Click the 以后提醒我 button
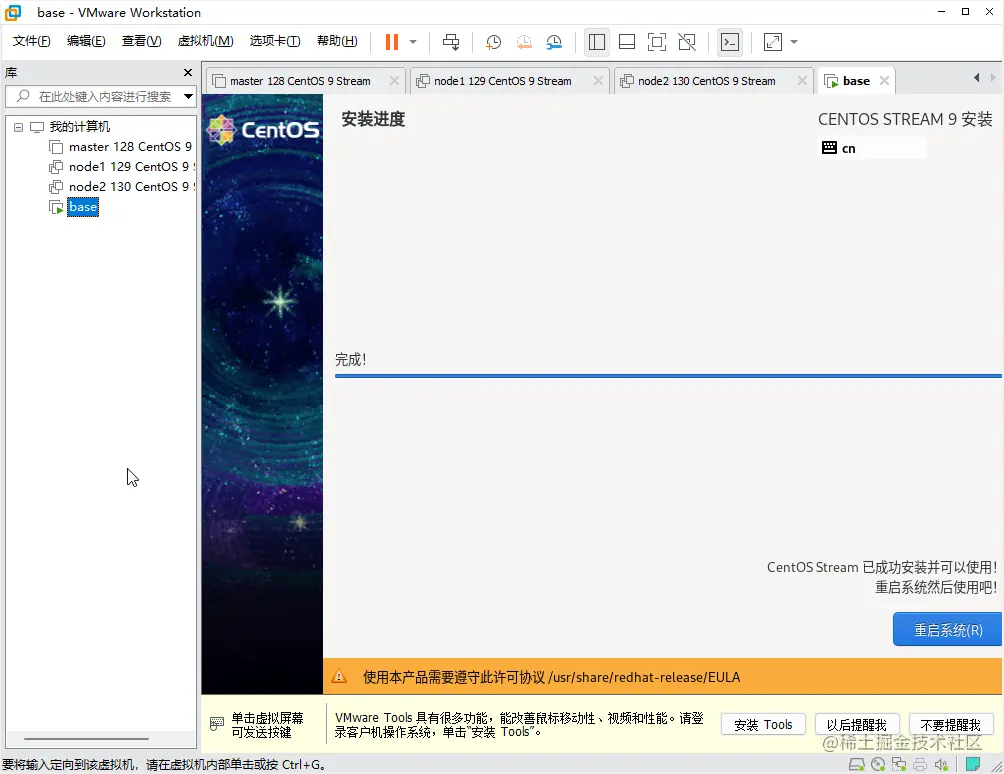This screenshot has width=1004, height=774. [857, 725]
